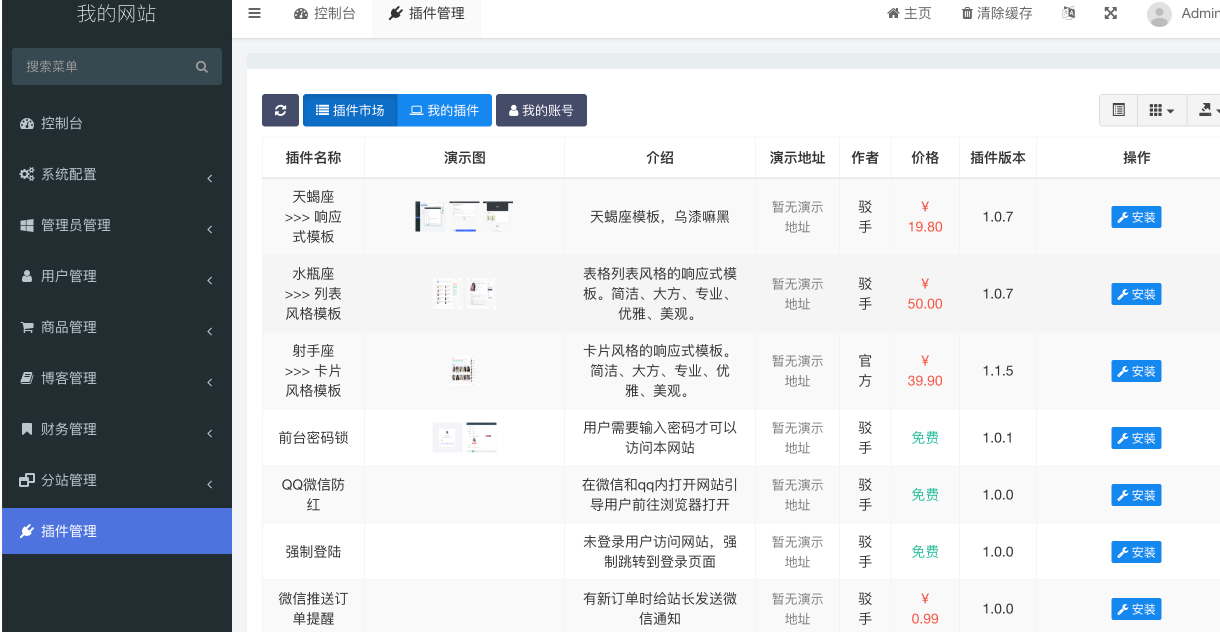Open the fullscreen toggle icon in top bar

1111,13
